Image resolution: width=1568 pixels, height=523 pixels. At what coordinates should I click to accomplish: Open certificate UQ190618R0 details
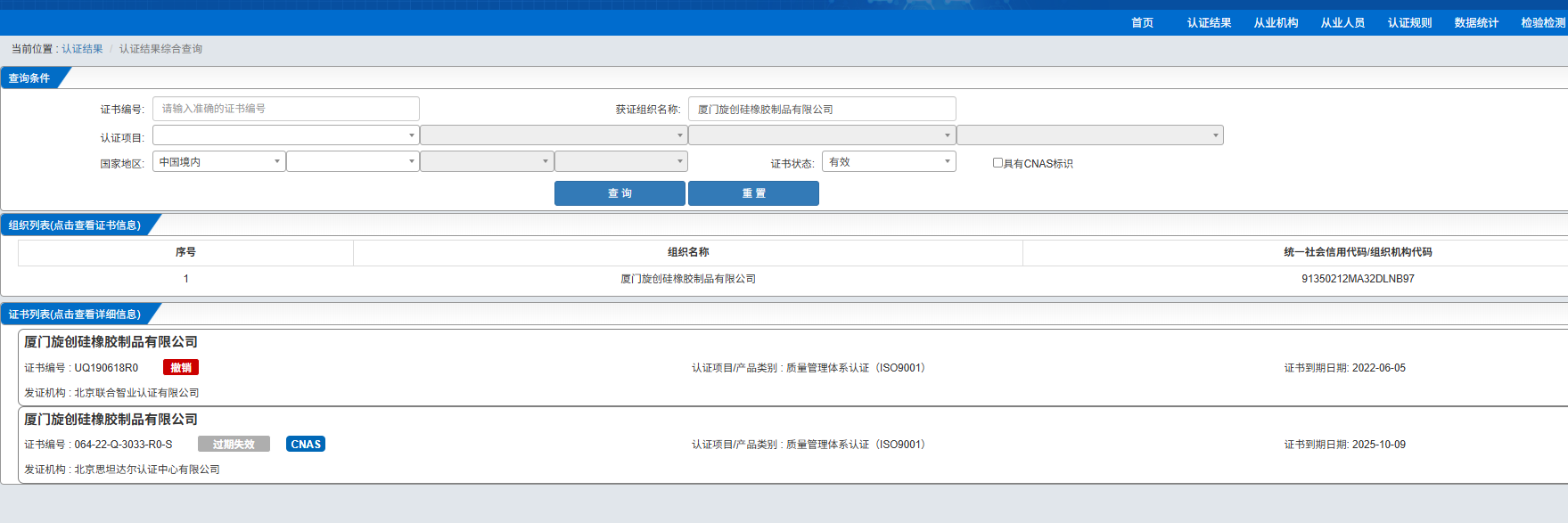(106, 368)
